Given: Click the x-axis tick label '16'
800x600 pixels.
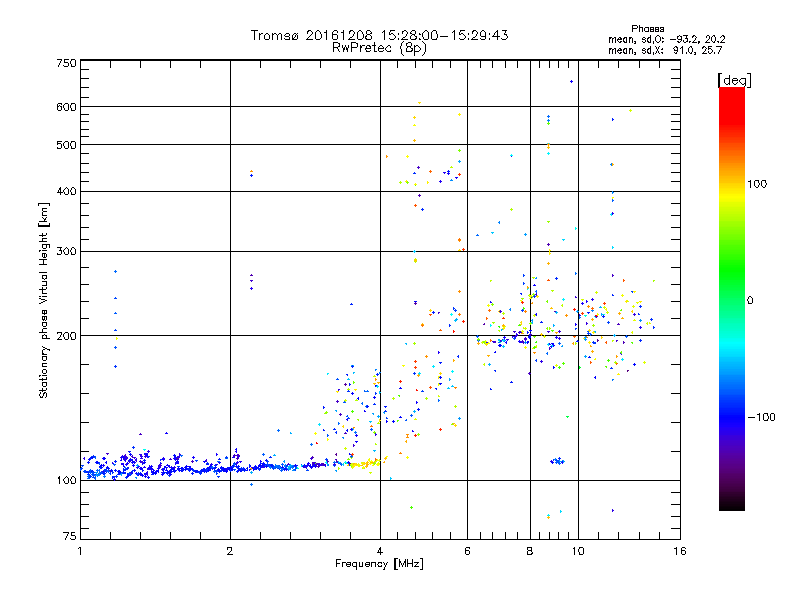Looking at the screenshot, I should (x=680, y=551).
